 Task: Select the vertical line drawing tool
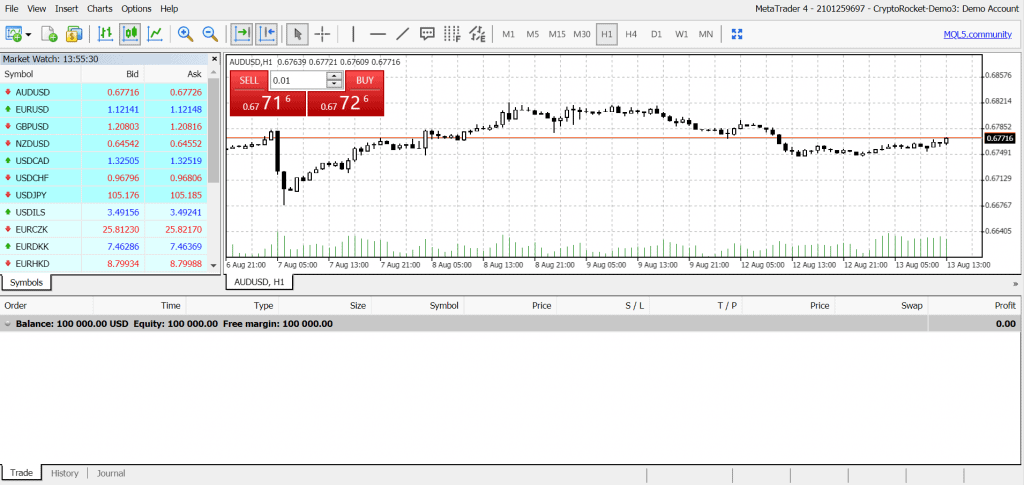click(x=353, y=33)
